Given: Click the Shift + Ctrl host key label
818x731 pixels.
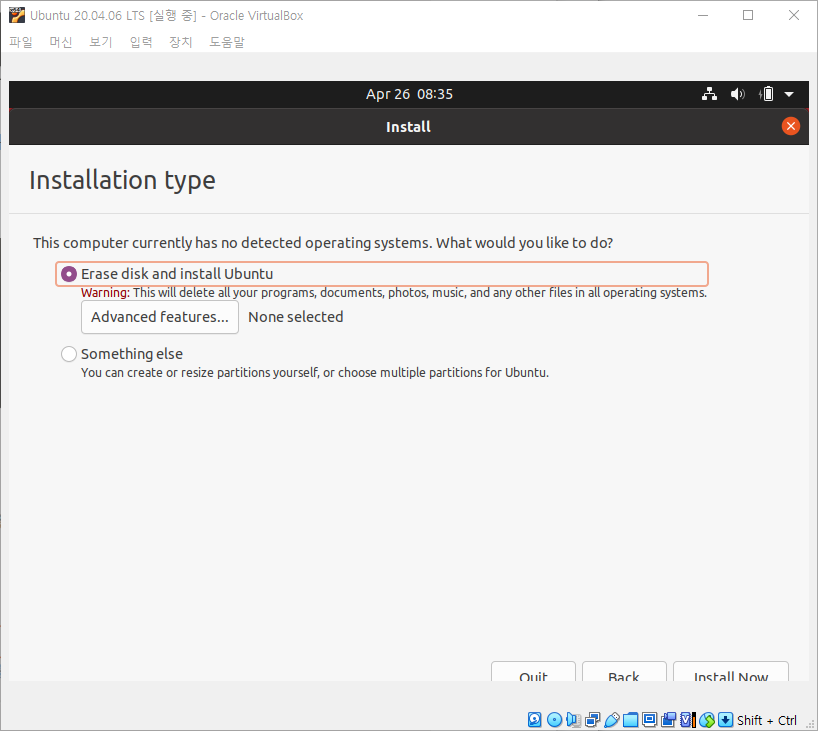Looking at the screenshot, I should click(x=766, y=721).
